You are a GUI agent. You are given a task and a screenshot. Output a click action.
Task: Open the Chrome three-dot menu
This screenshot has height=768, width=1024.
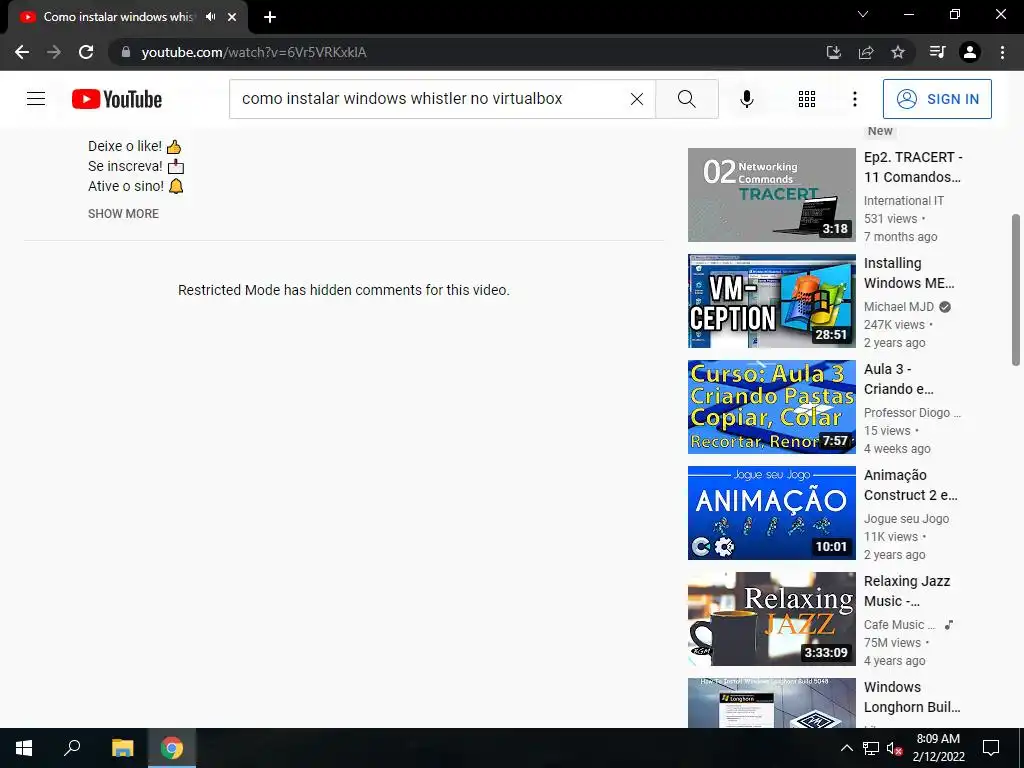[1002, 52]
